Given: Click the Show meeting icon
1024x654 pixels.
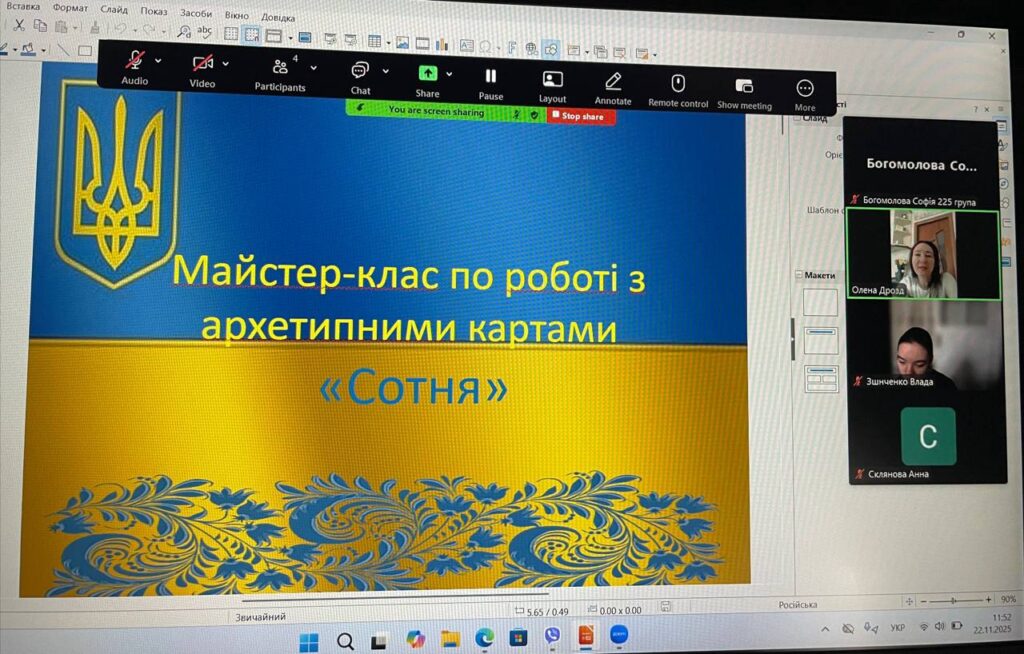Looking at the screenshot, I should [x=744, y=86].
